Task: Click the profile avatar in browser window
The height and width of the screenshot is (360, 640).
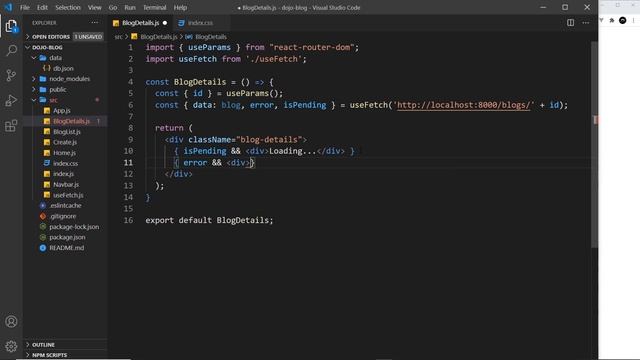Action: pos(622,20)
